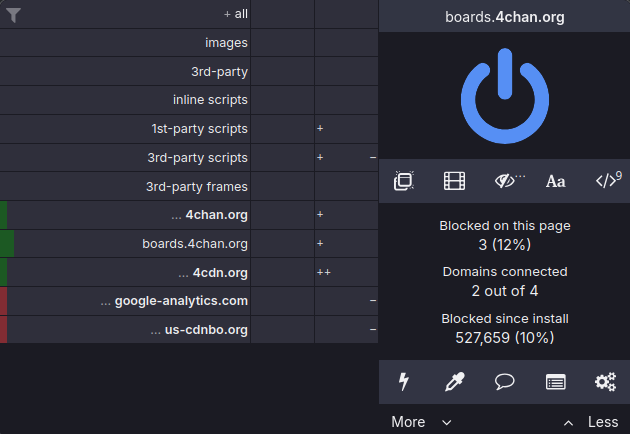Click the red bar beside us-cdnbo.org
This screenshot has height=434, width=630.
coord(4,330)
